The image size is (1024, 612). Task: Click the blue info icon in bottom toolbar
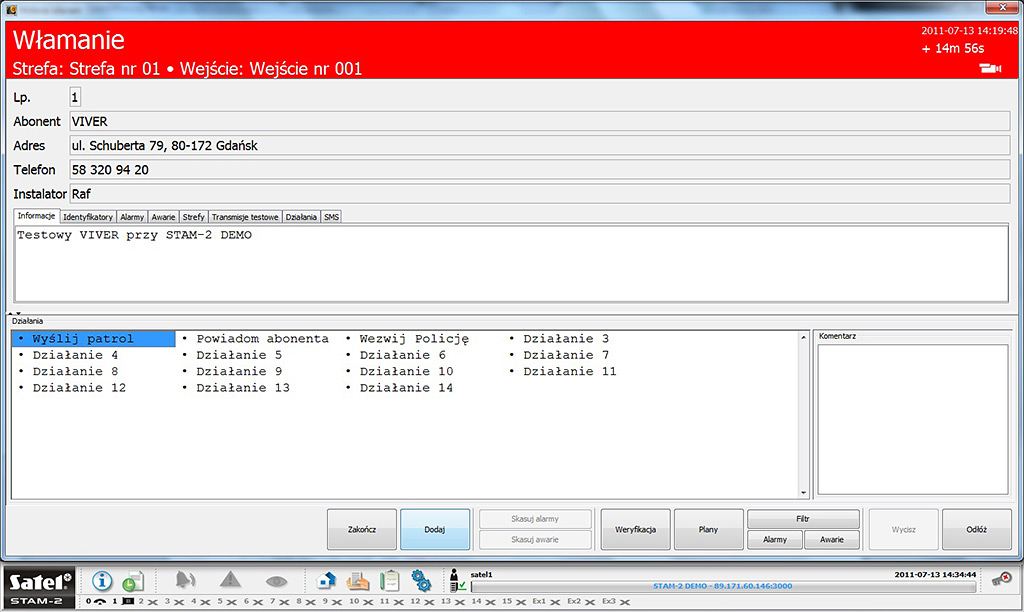[102, 580]
